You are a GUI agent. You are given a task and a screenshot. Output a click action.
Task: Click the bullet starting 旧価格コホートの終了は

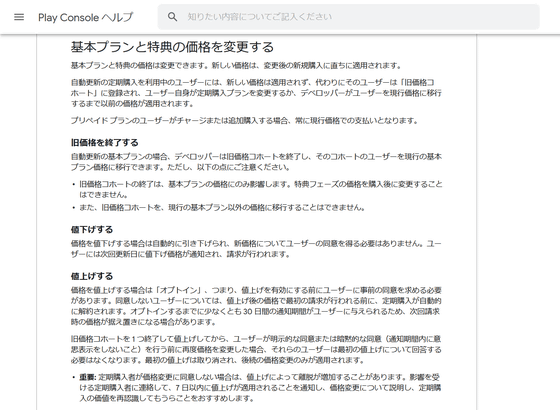point(261,189)
